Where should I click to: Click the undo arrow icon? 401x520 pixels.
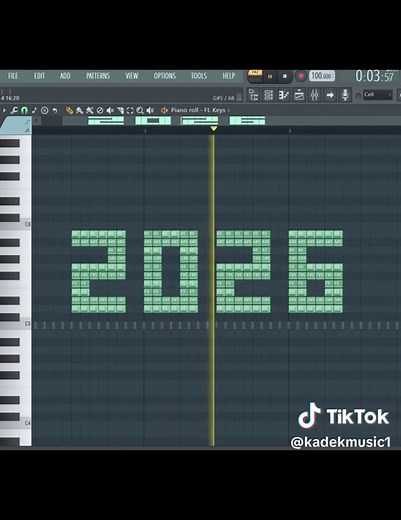[55, 110]
